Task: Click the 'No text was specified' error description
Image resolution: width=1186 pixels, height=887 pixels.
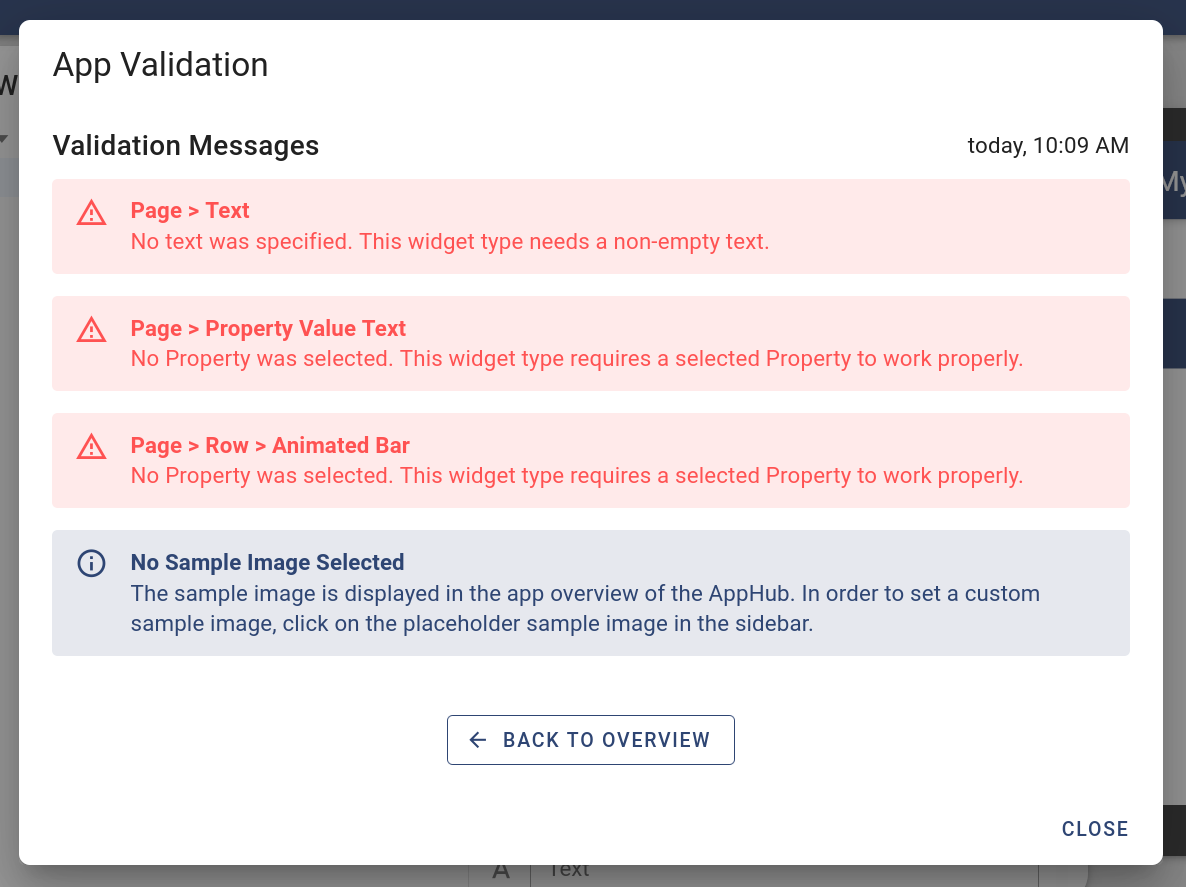Action: (x=450, y=242)
